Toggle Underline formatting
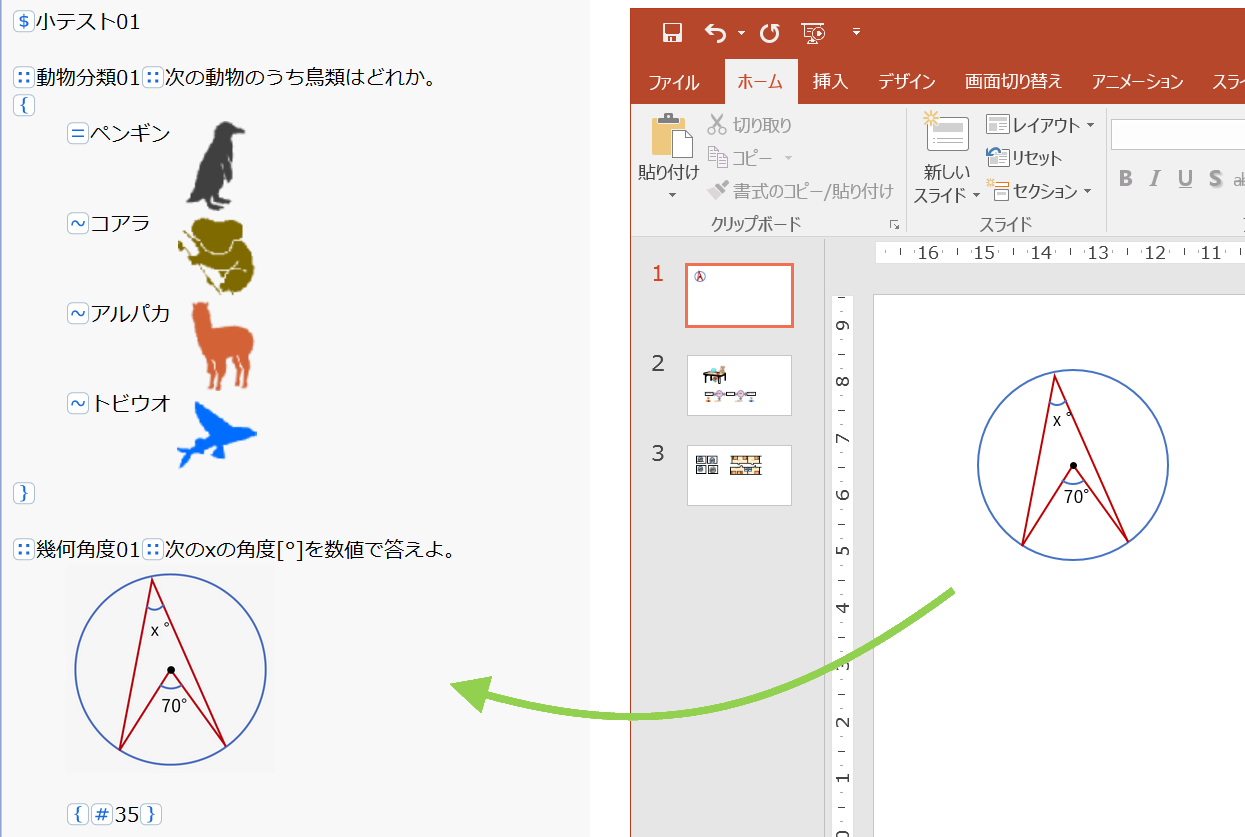 click(1185, 179)
